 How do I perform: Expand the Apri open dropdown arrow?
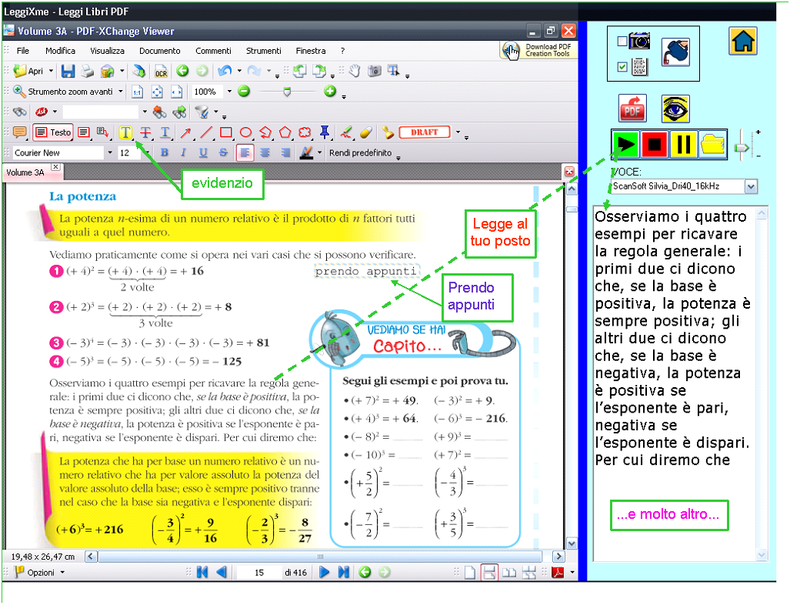coord(51,71)
